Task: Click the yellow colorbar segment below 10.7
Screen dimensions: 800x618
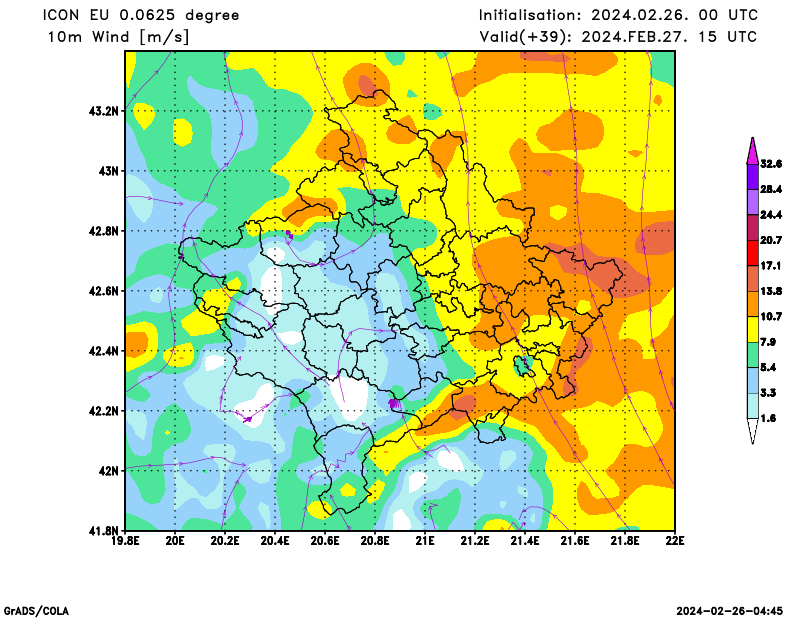Action: [753, 329]
